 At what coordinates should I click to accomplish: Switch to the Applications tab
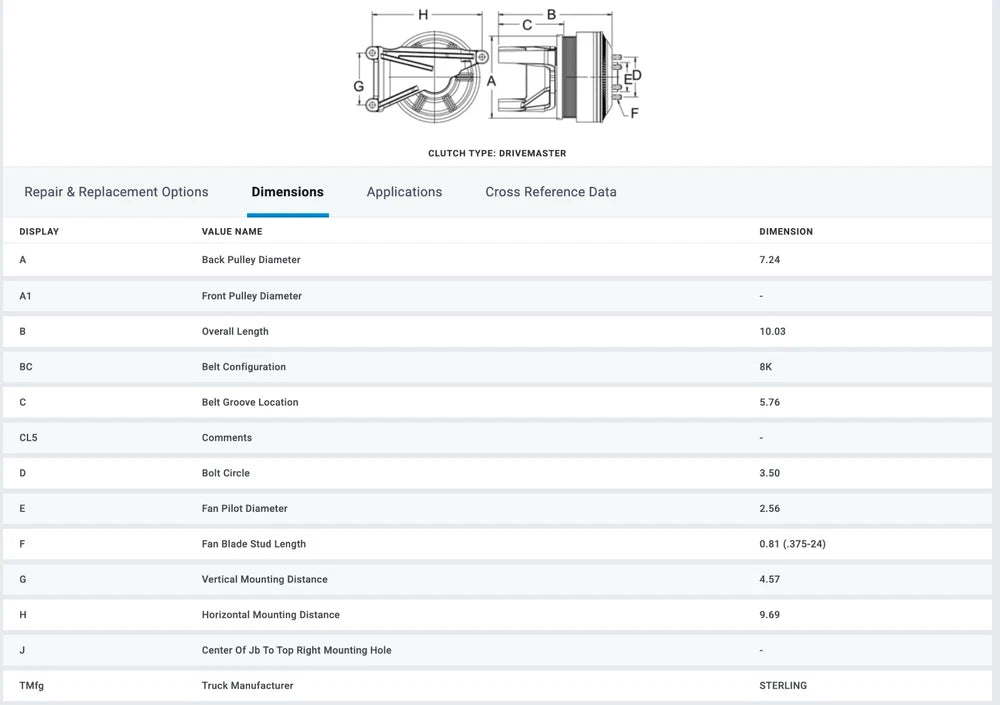coord(404,192)
